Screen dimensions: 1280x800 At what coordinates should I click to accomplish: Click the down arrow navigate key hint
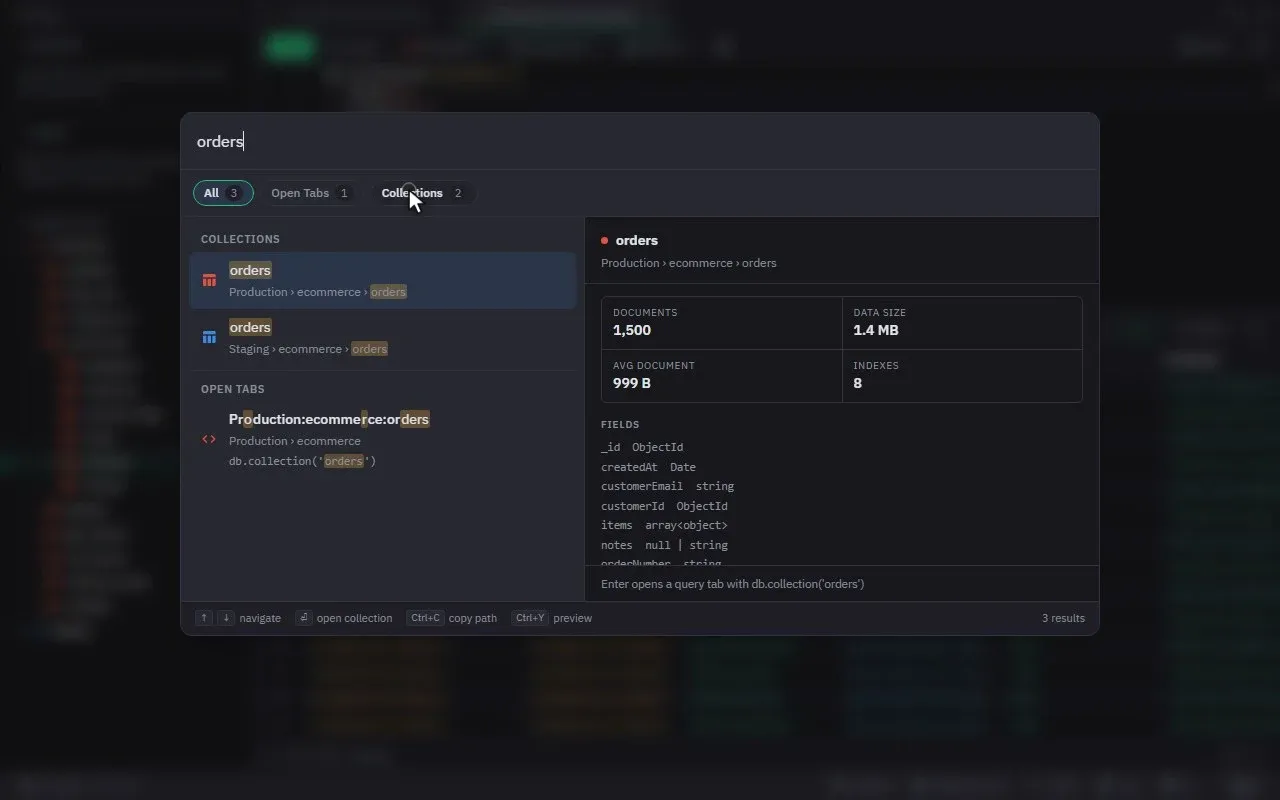coord(226,618)
